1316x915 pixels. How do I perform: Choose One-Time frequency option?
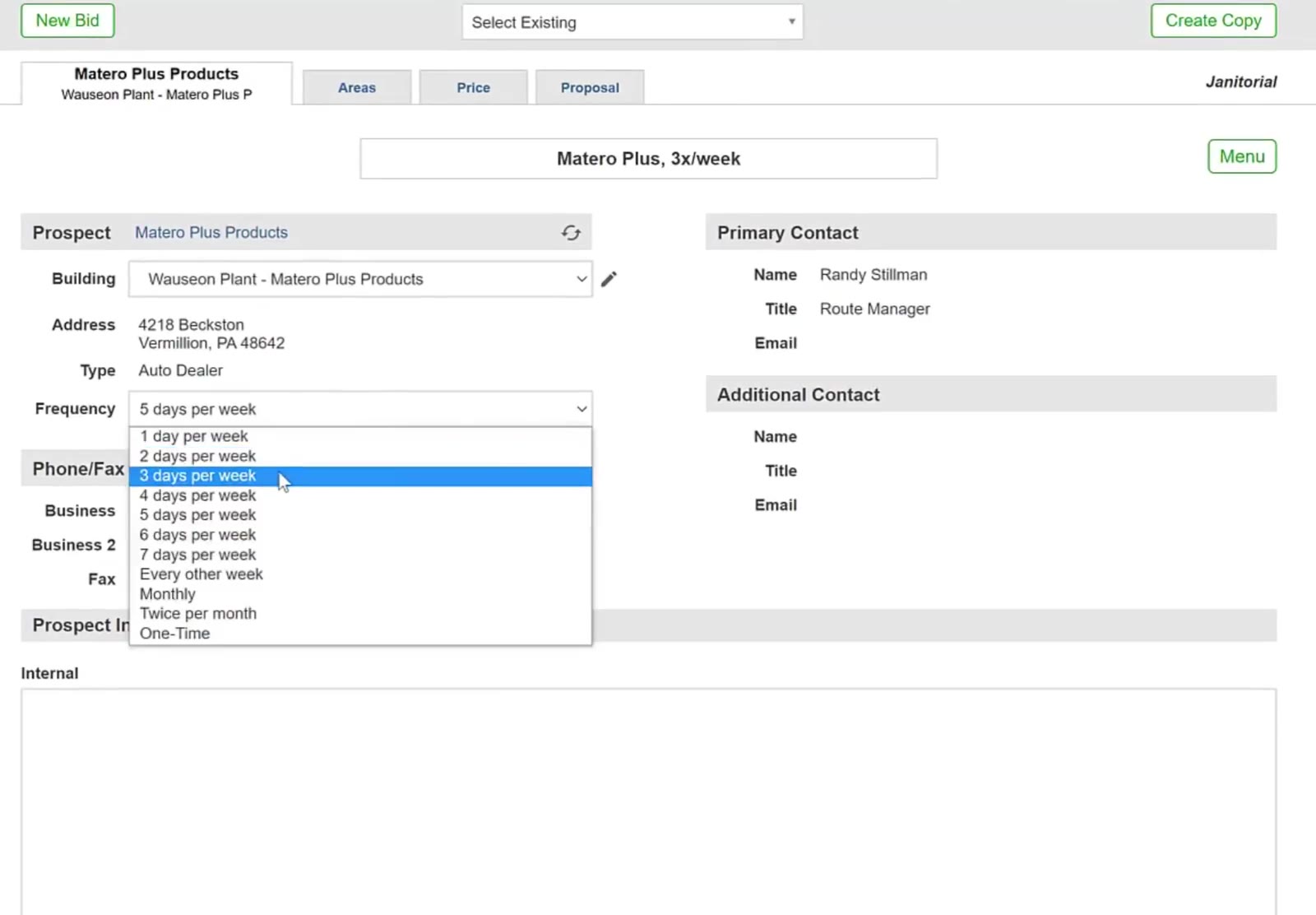click(x=360, y=634)
